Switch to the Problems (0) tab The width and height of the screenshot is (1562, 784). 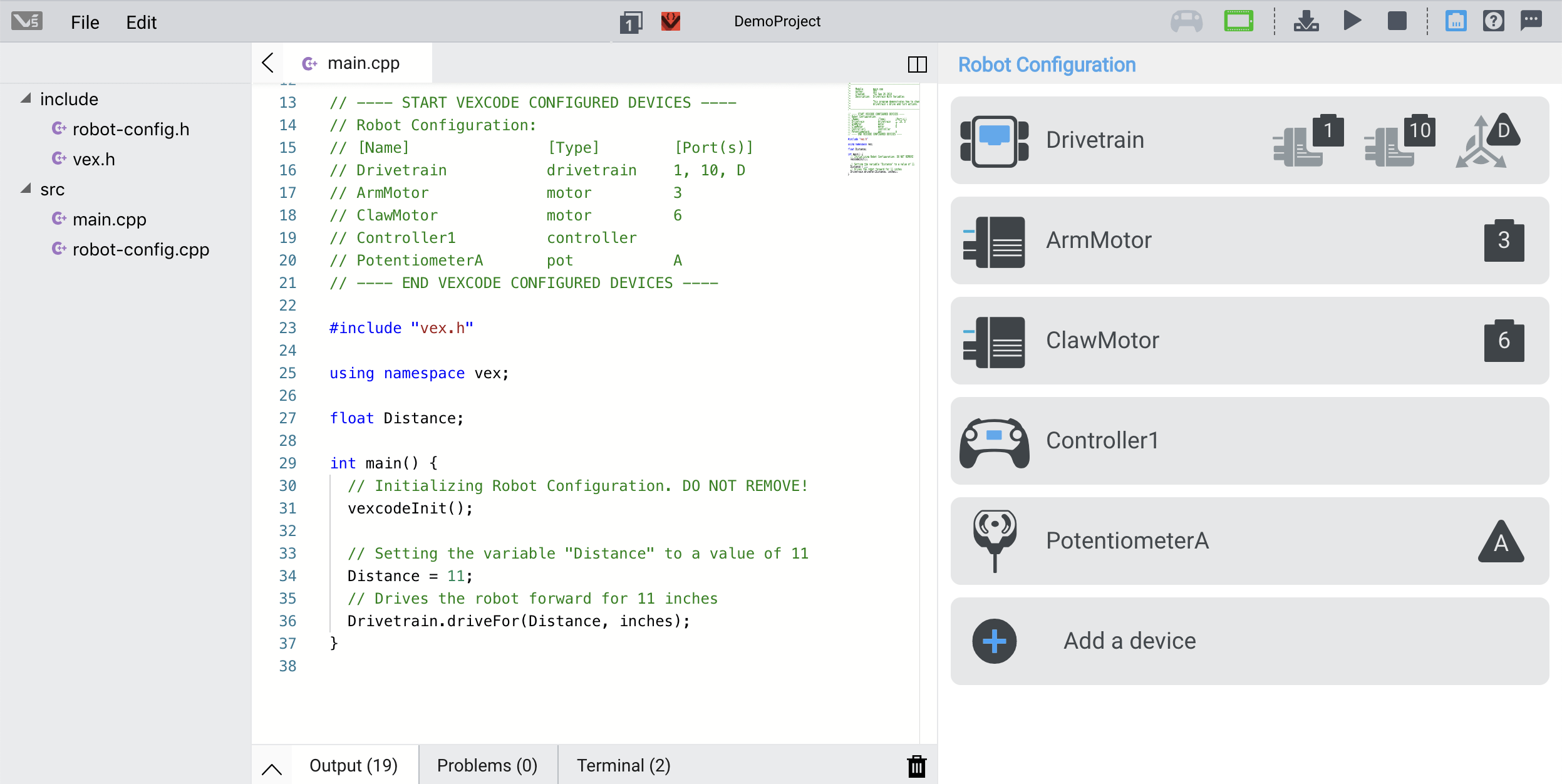coord(487,765)
